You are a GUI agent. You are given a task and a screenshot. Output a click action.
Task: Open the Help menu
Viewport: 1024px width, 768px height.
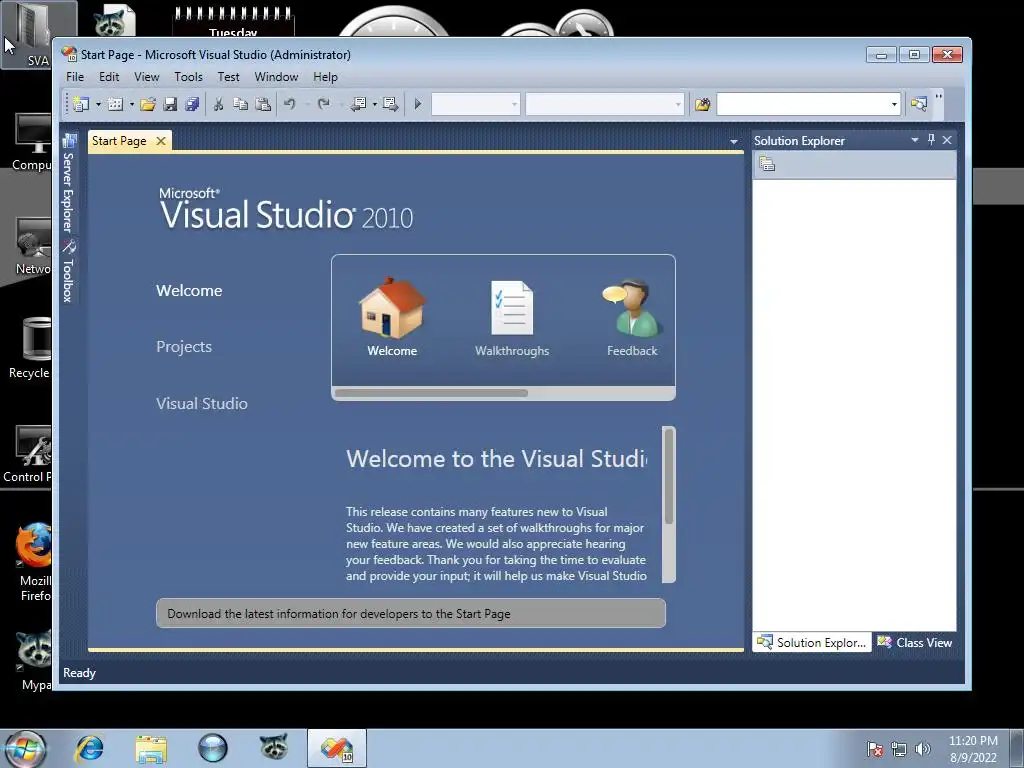click(325, 77)
